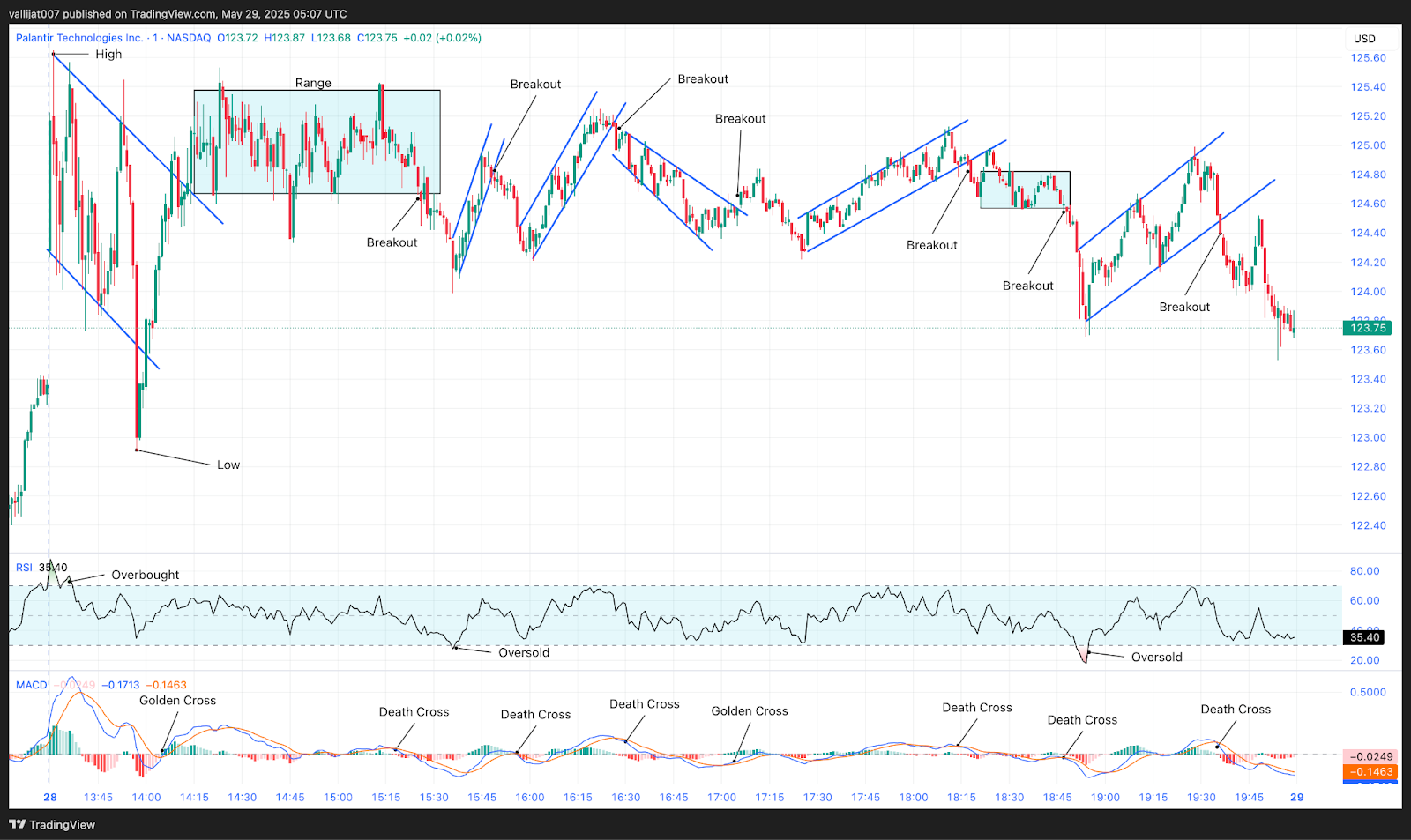
Task: Click the 15:15 time axis label
Action: (385, 797)
